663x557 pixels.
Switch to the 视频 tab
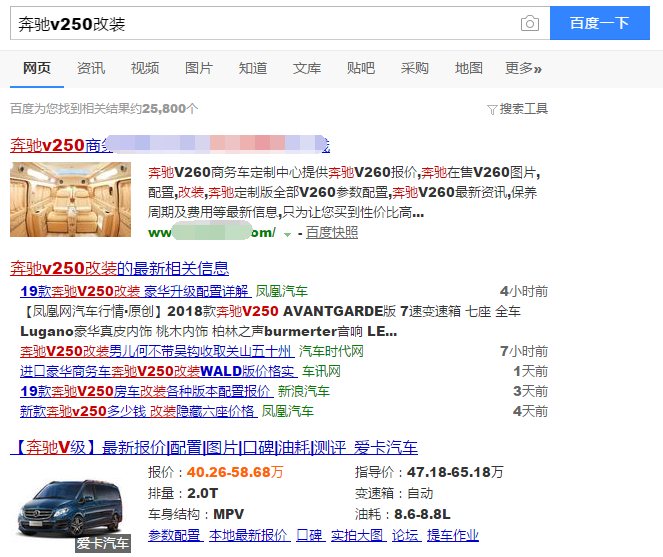145,68
